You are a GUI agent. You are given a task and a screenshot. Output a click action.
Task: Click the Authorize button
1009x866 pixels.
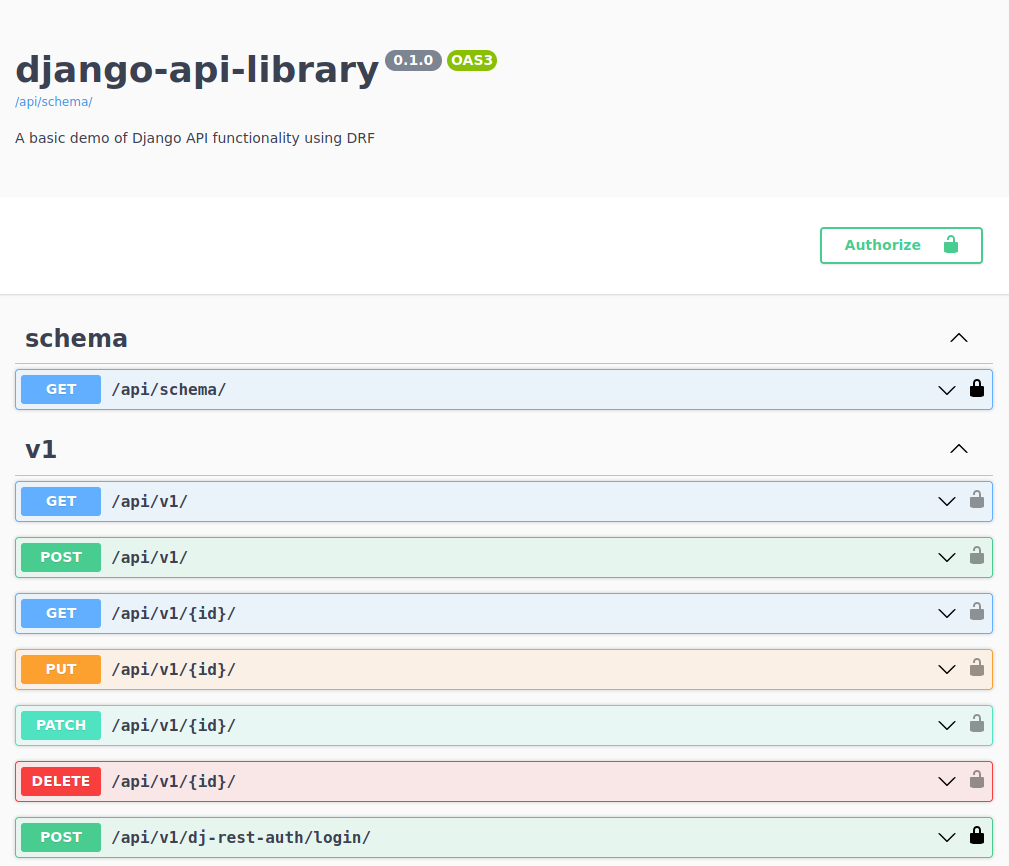[901, 245]
